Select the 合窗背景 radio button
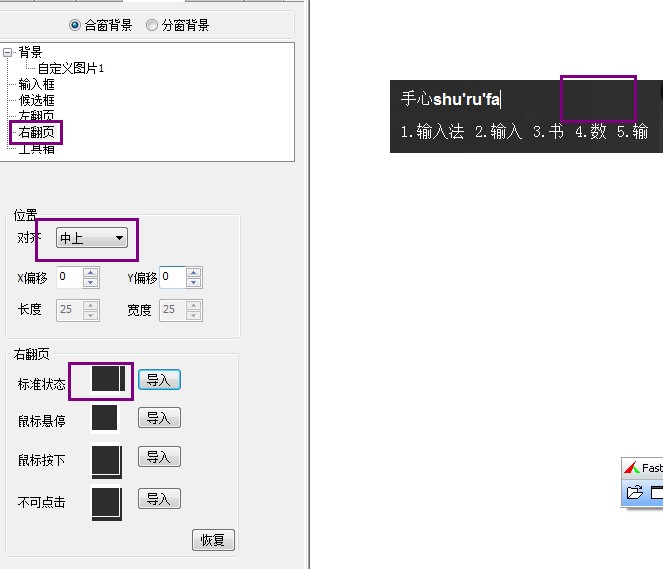 (75, 25)
